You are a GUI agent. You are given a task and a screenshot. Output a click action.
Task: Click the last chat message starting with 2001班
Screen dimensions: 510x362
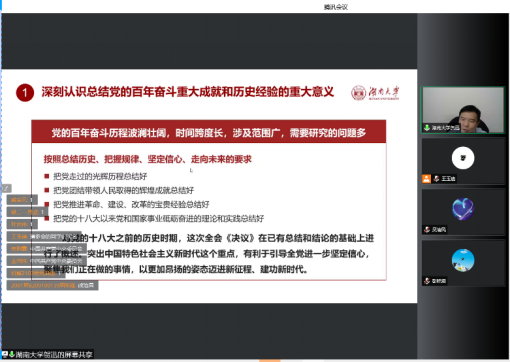(x=52, y=285)
